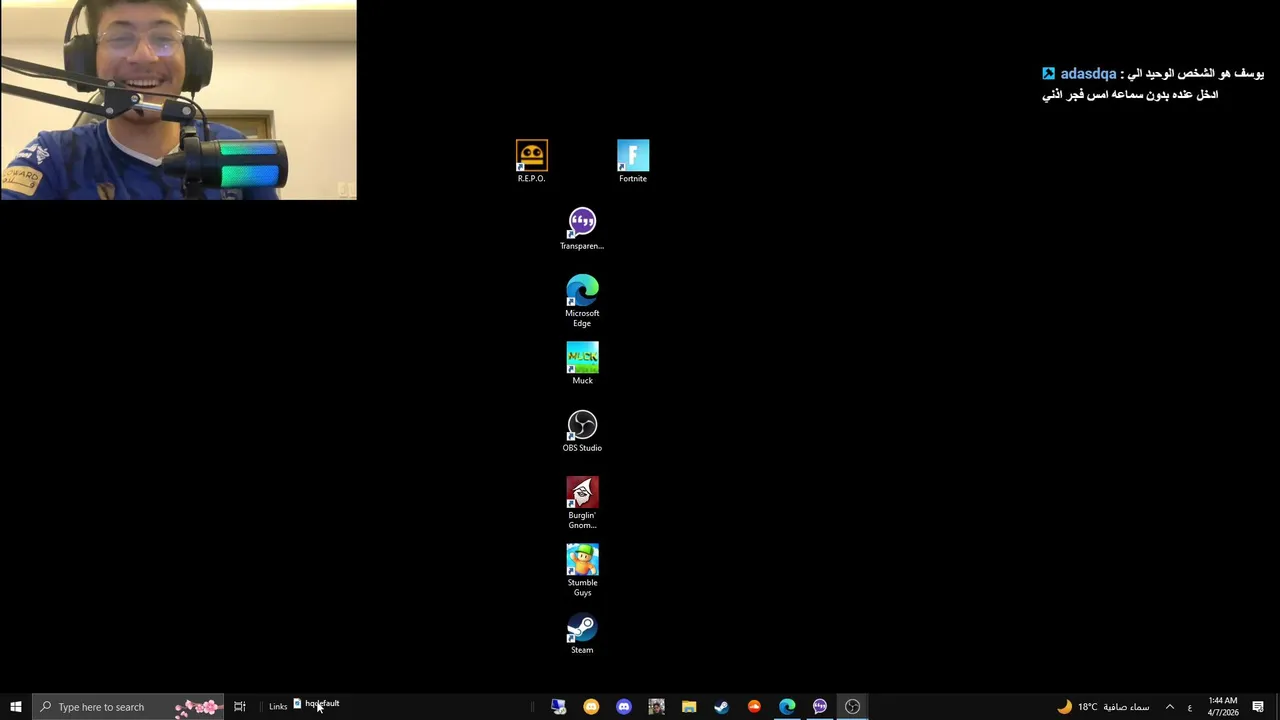This screenshot has width=1280, height=720.
Task: Switch to the purple chat overlay taskbar app
Action: [x=820, y=707]
